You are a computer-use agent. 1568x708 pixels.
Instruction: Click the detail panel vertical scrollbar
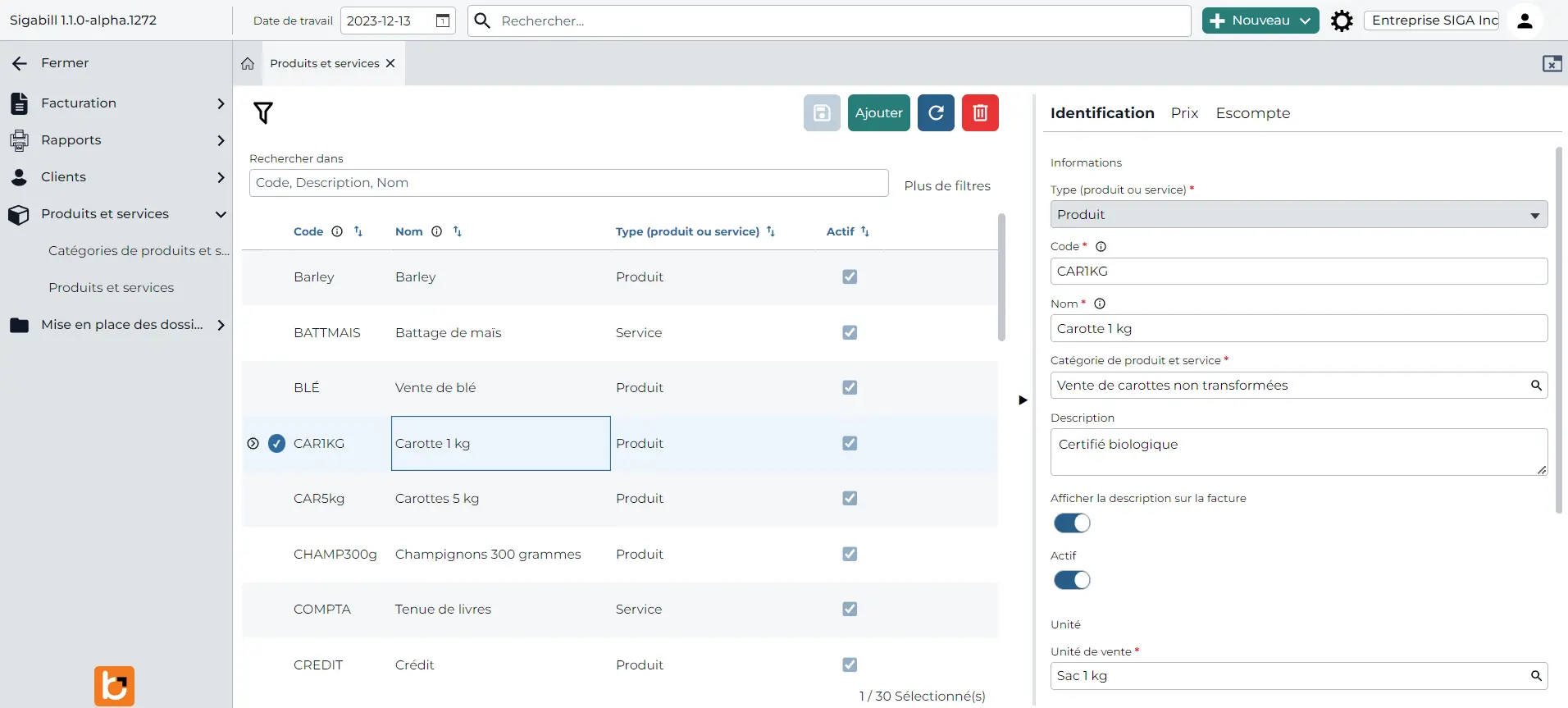tap(1559, 330)
